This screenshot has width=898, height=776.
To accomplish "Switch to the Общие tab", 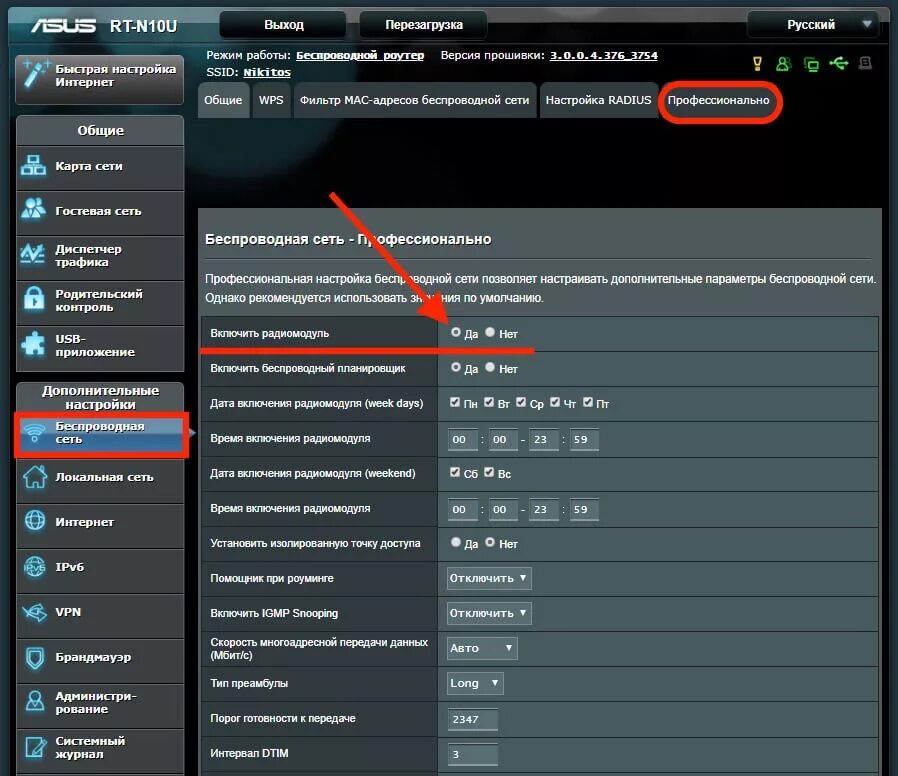I will pyautogui.click(x=223, y=100).
